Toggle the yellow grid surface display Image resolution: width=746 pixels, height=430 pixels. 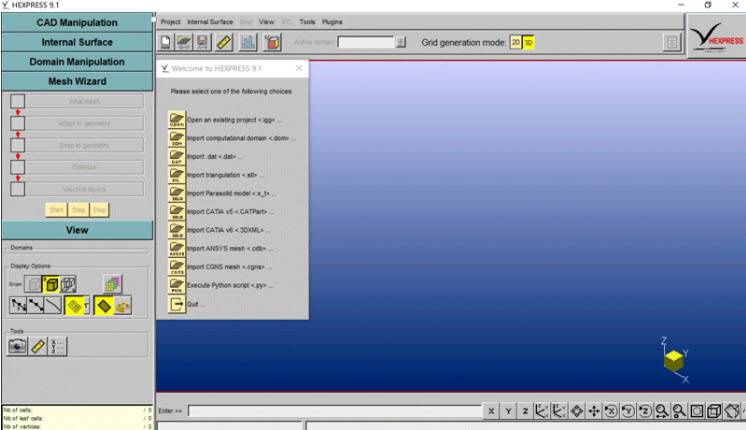point(74,306)
